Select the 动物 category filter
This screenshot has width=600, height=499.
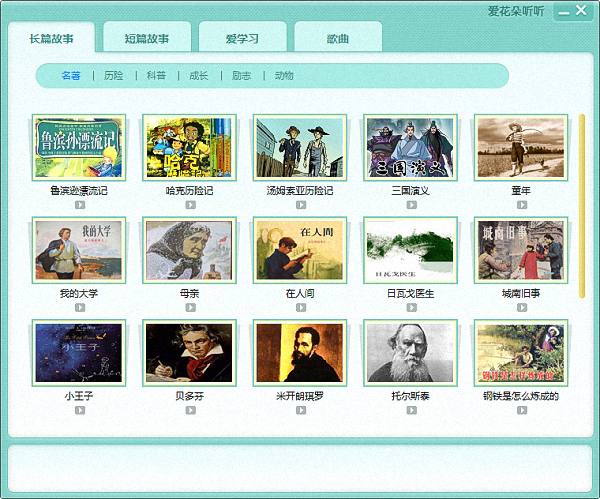pos(284,76)
